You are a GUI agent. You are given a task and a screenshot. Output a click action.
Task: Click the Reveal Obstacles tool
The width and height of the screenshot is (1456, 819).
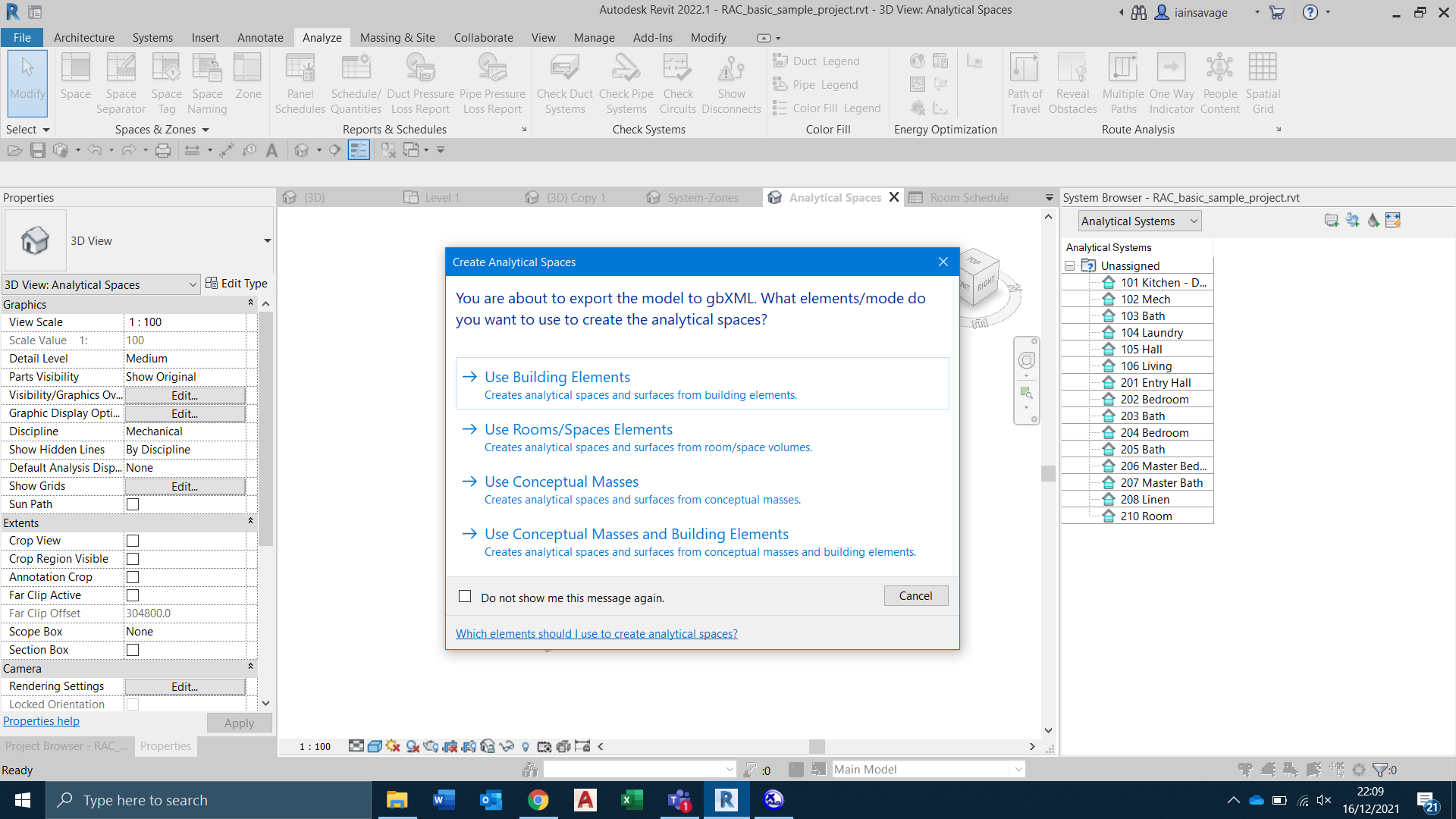[x=1072, y=83]
